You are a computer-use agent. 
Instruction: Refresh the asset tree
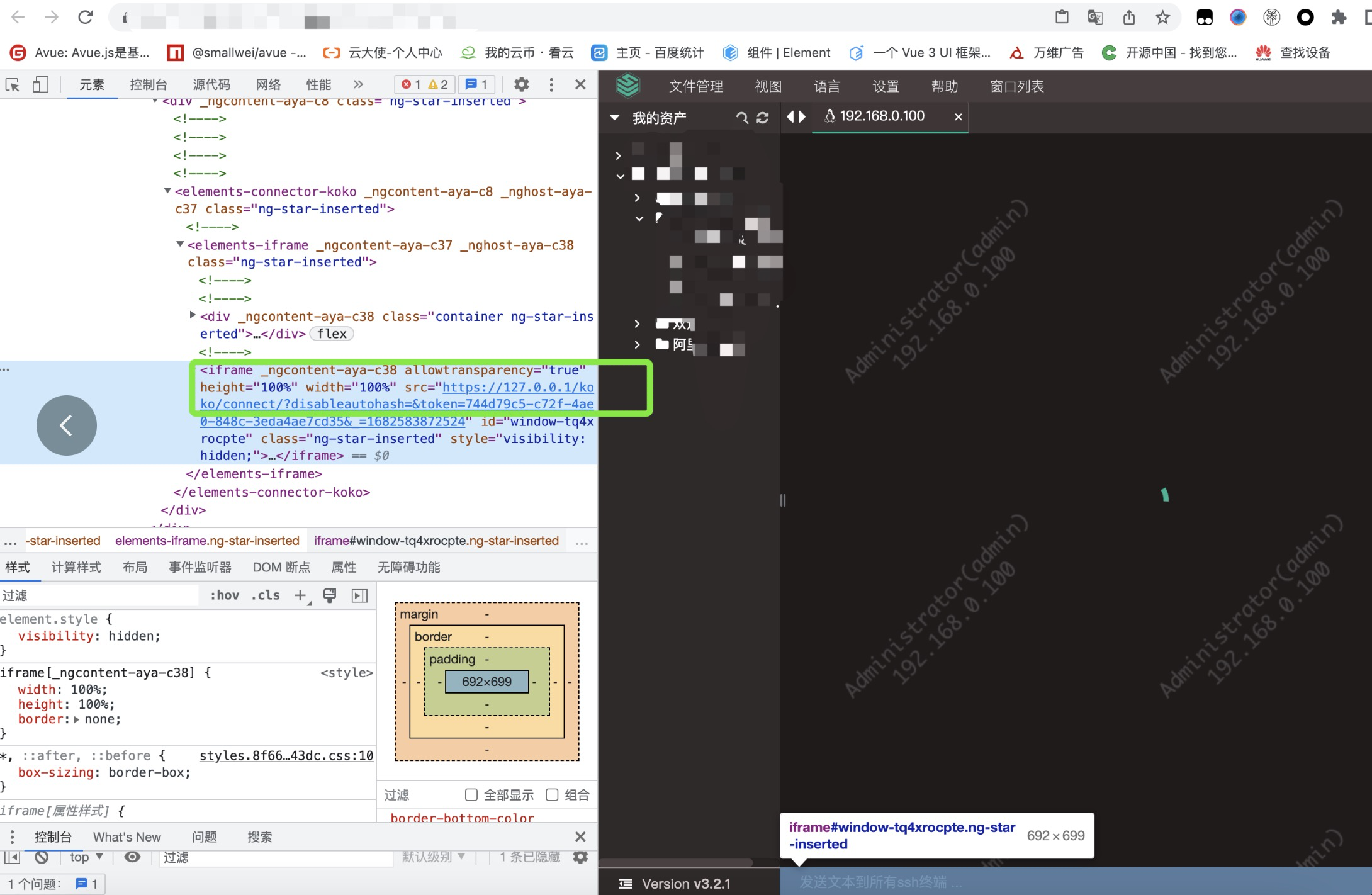[x=763, y=118]
